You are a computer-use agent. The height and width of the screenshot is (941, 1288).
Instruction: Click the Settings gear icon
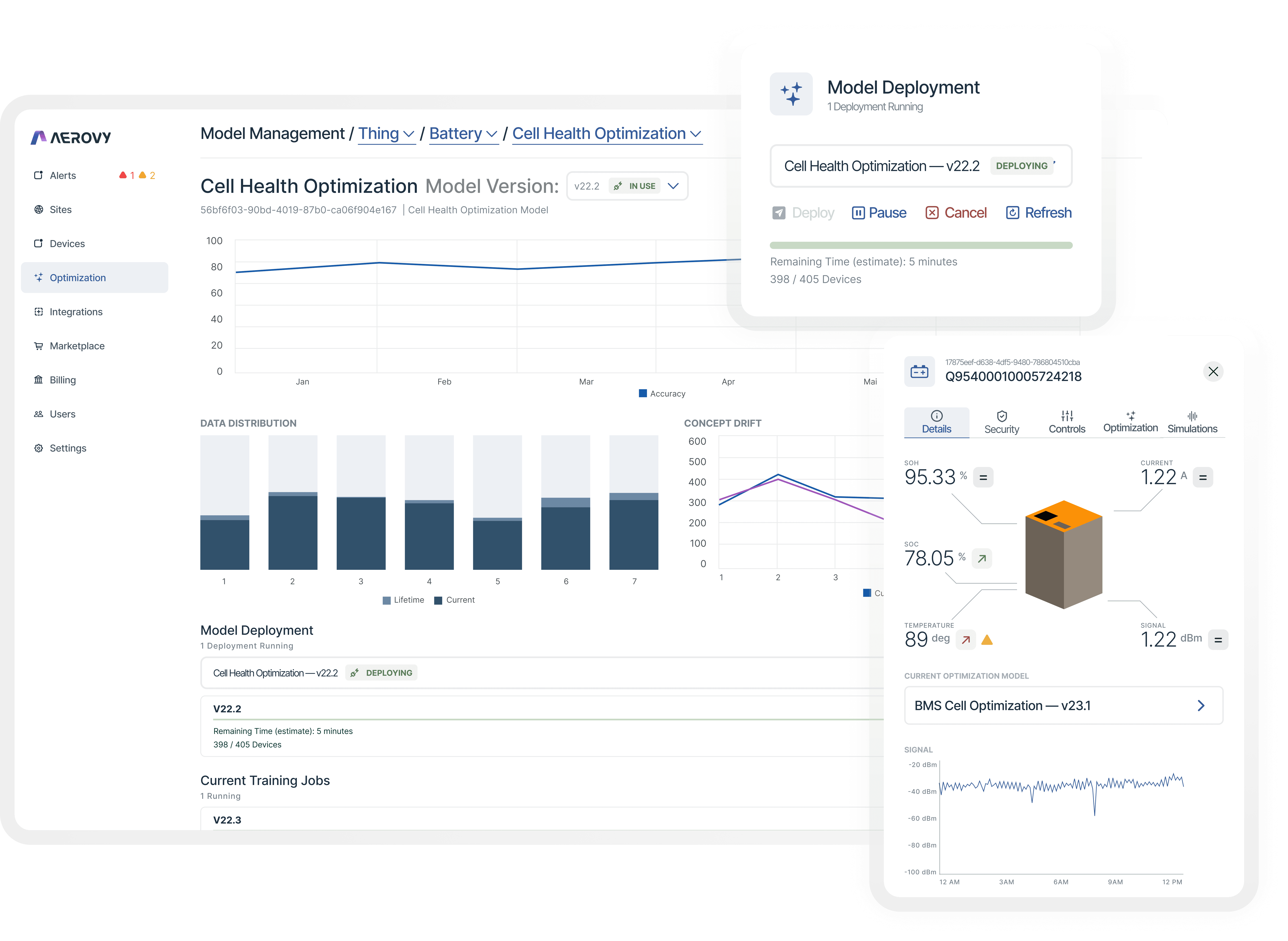point(39,448)
